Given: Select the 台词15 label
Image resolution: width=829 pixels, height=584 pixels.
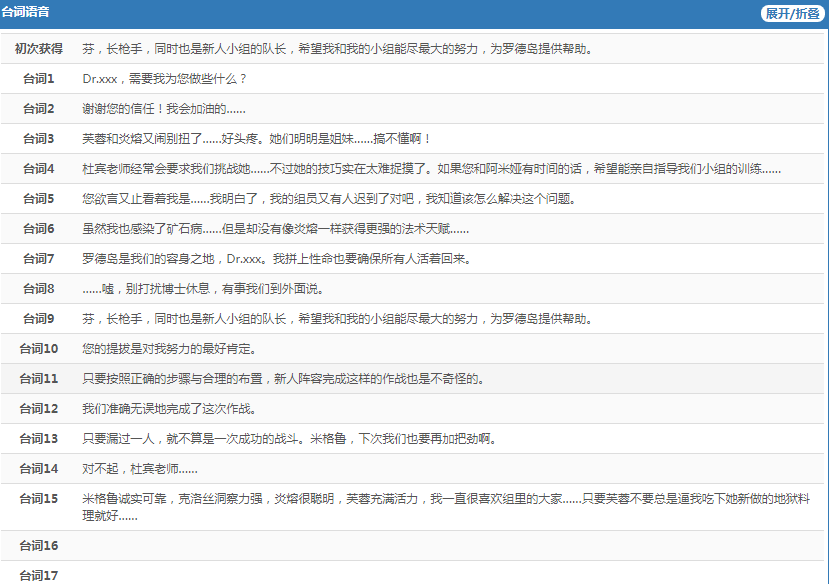Looking at the screenshot, I should click(39, 499).
